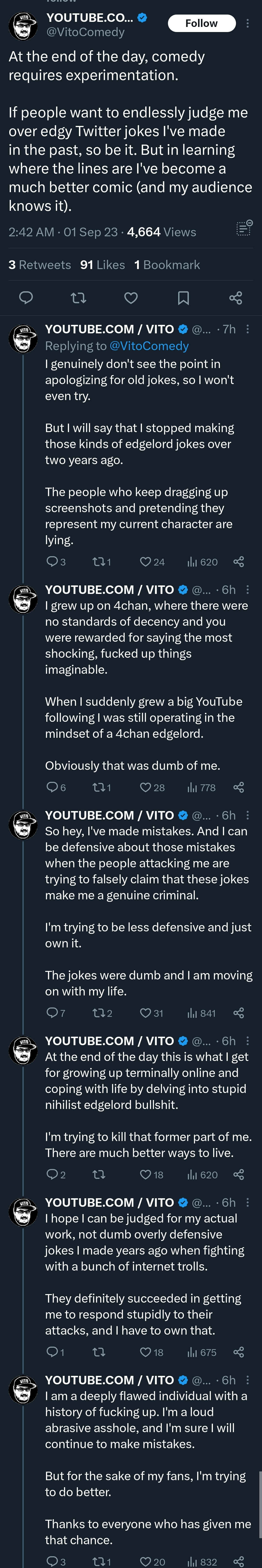The image size is (262, 1568).
Task: Share the main tweet
Action: coord(235,298)
